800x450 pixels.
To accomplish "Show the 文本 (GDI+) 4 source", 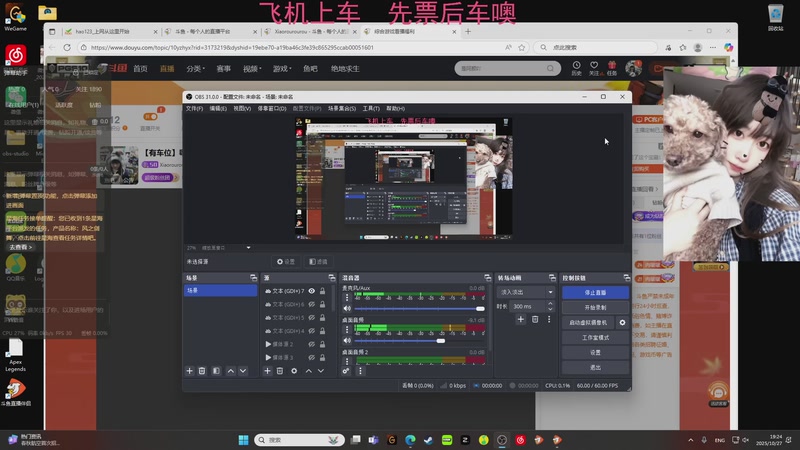I will tap(312, 331).
